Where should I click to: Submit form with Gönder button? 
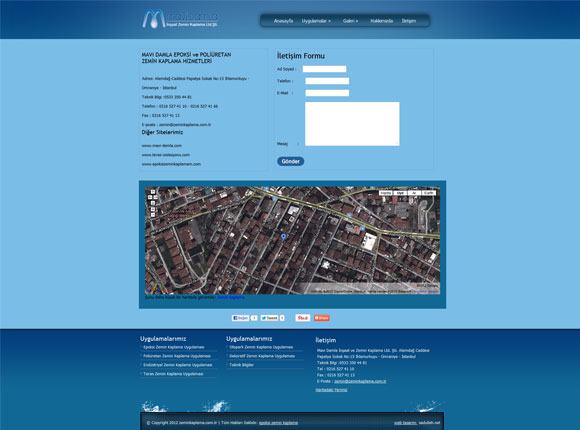[x=291, y=161]
